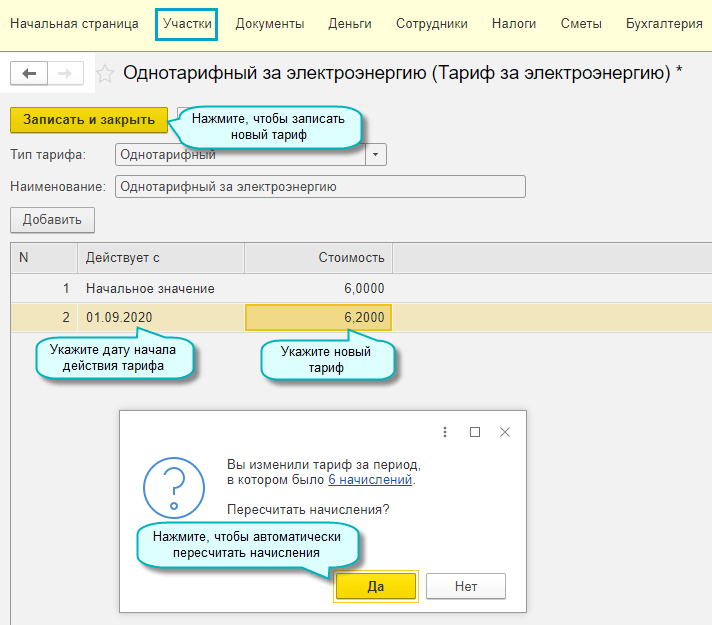Open the Деньги section
The height and width of the screenshot is (625, 712).
point(350,24)
